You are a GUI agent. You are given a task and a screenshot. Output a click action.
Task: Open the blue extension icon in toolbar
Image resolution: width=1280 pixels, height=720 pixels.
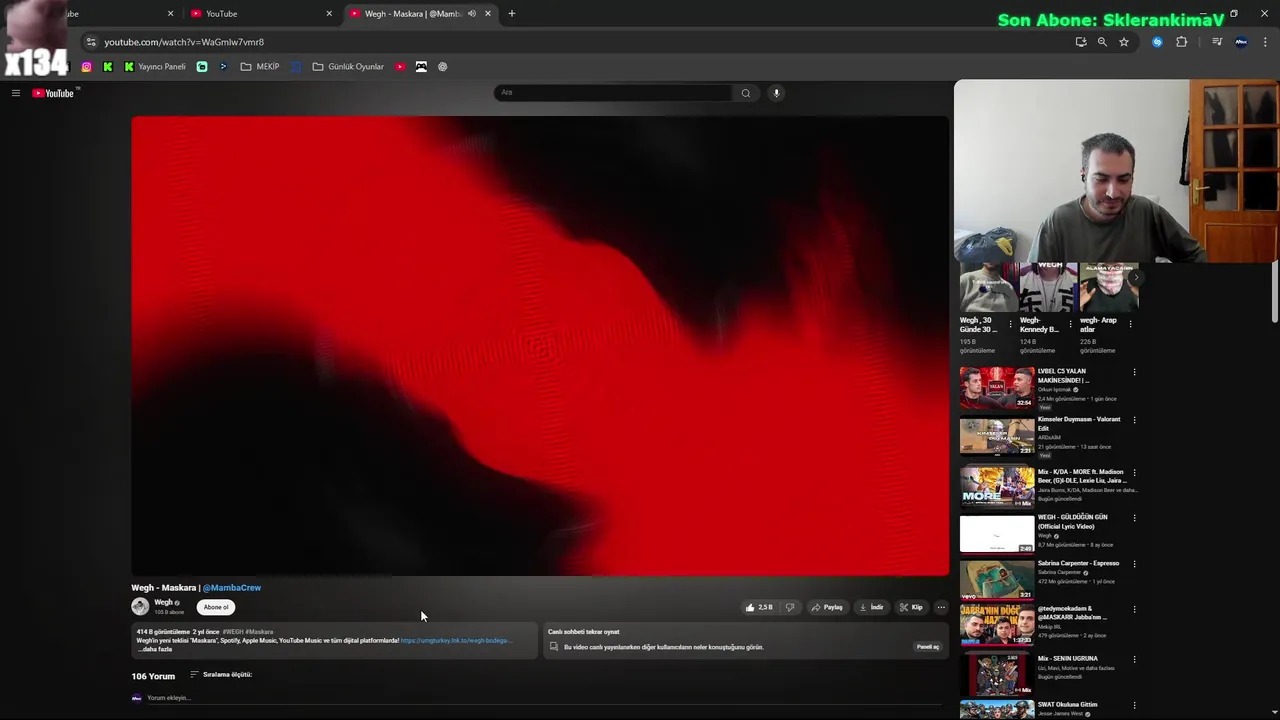tap(1157, 42)
